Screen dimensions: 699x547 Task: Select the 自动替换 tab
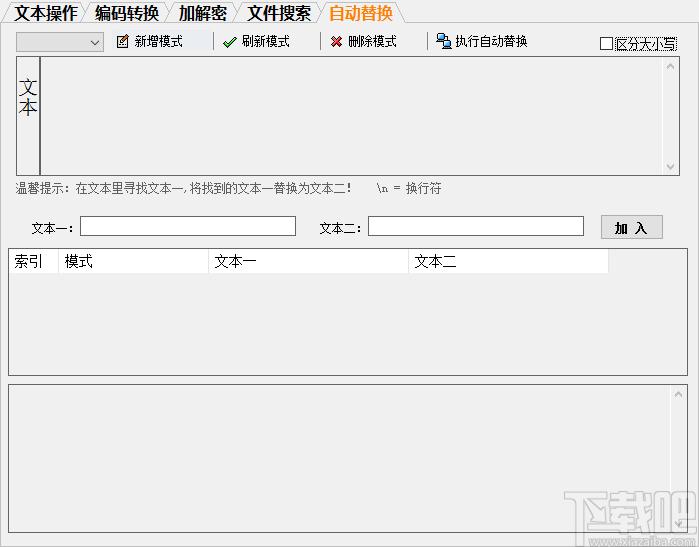361,13
